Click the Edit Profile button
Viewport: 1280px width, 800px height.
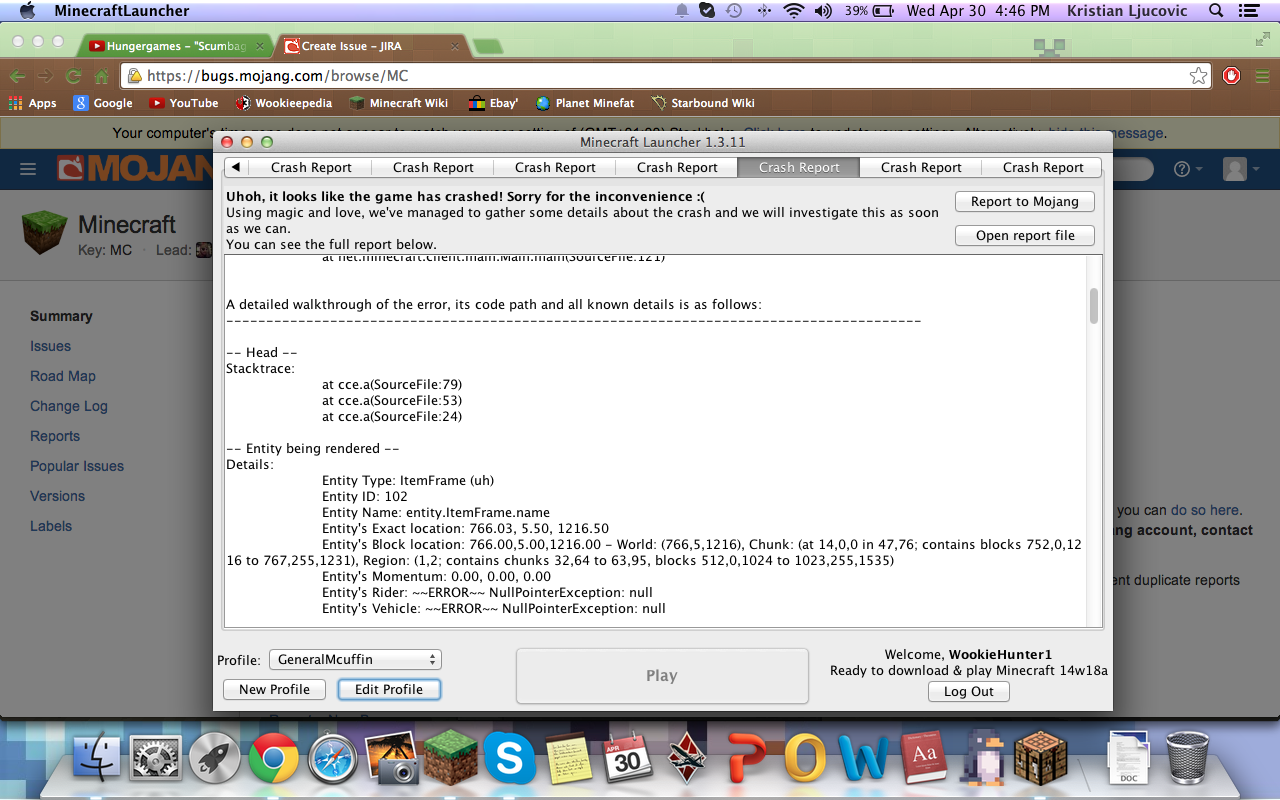[x=389, y=689]
